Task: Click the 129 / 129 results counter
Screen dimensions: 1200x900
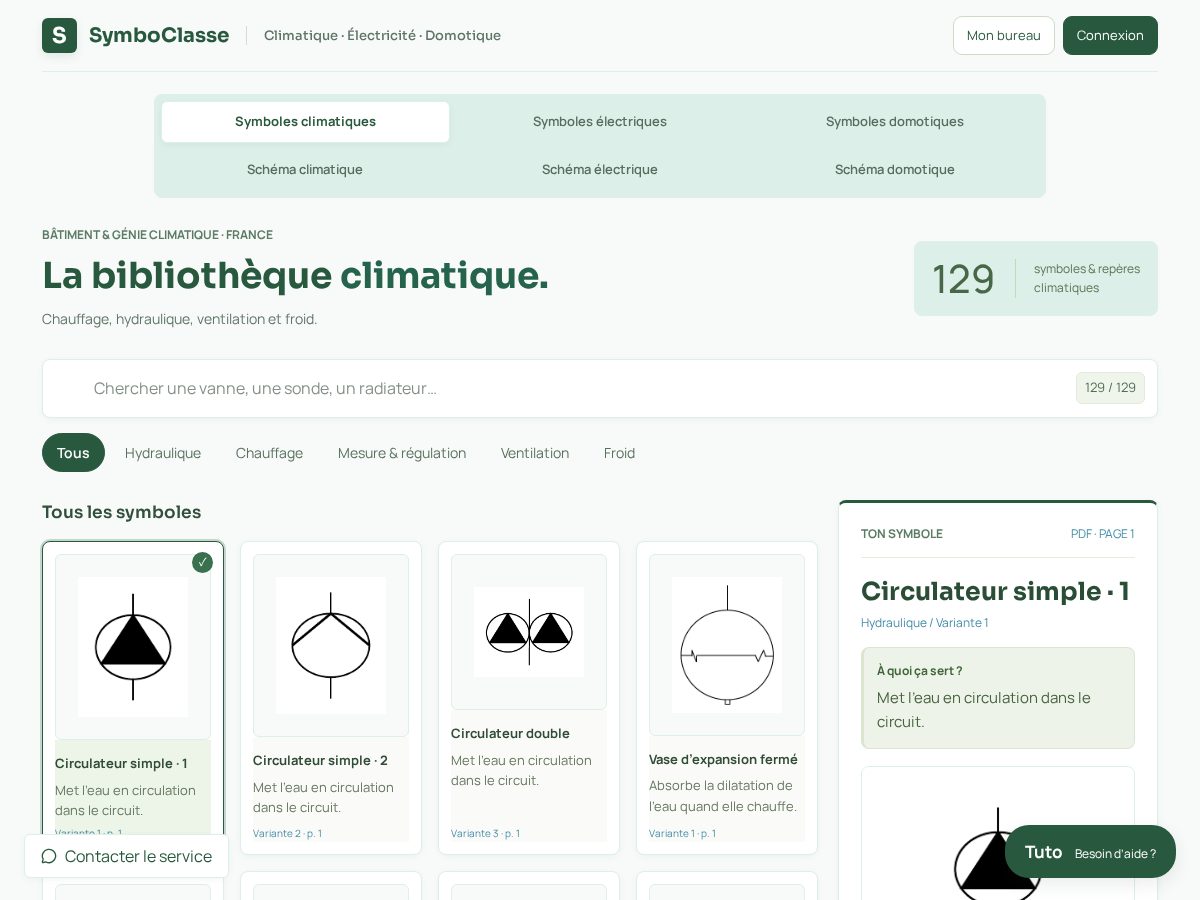Action: pyautogui.click(x=1110, y=388)
